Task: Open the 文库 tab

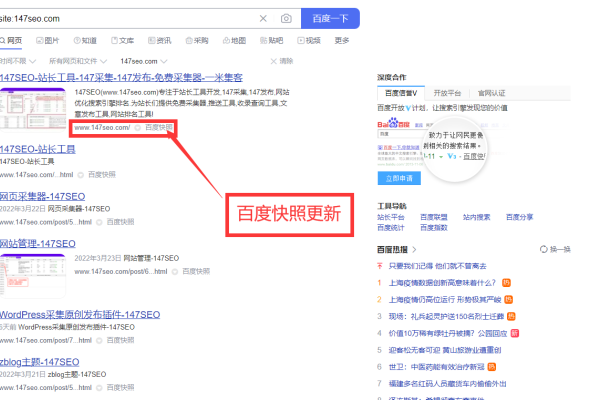Action: point(122,40)
